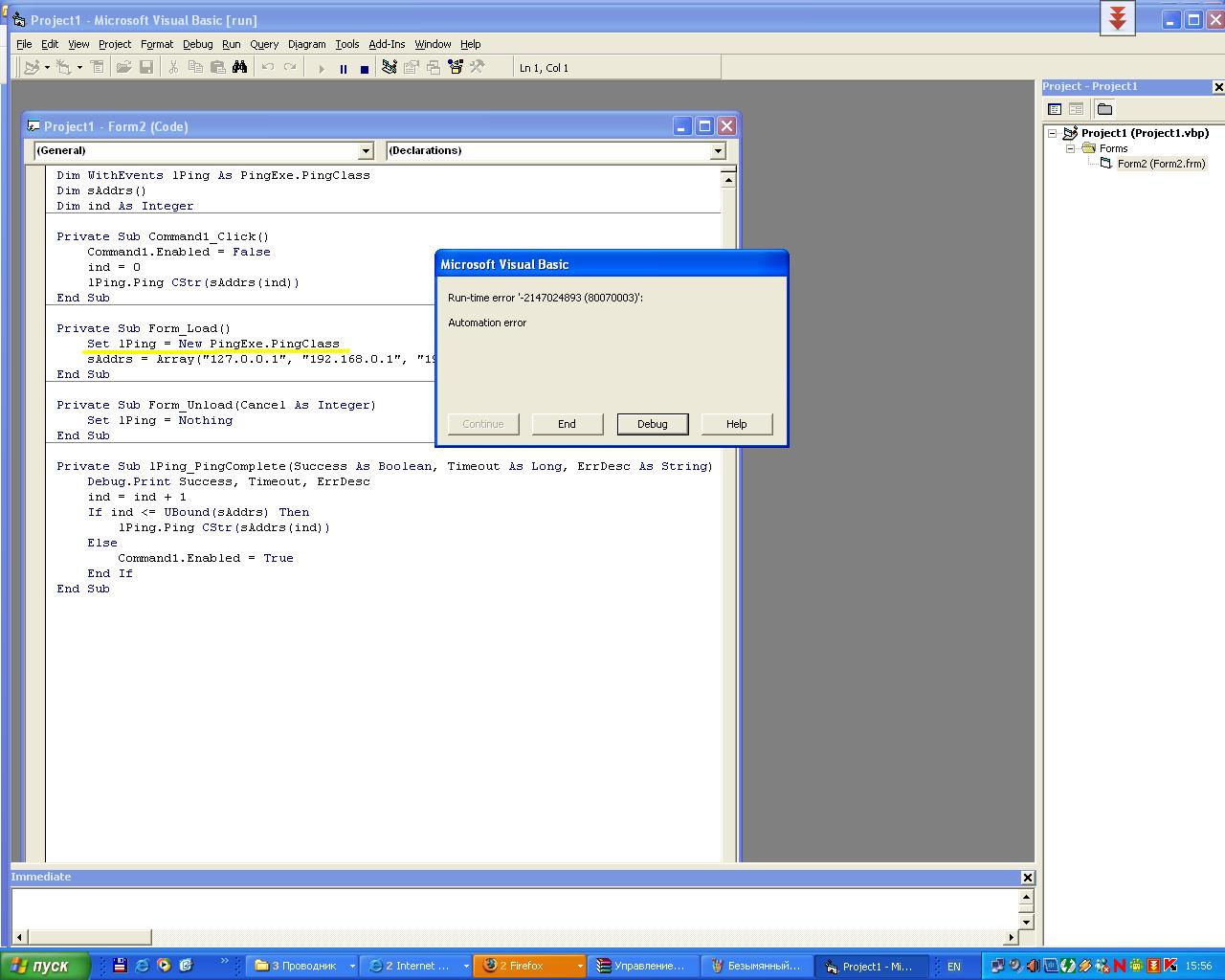This screenshot has width=1225, height=980.
Task: Open the Edit menu
Action: point(50,44)
